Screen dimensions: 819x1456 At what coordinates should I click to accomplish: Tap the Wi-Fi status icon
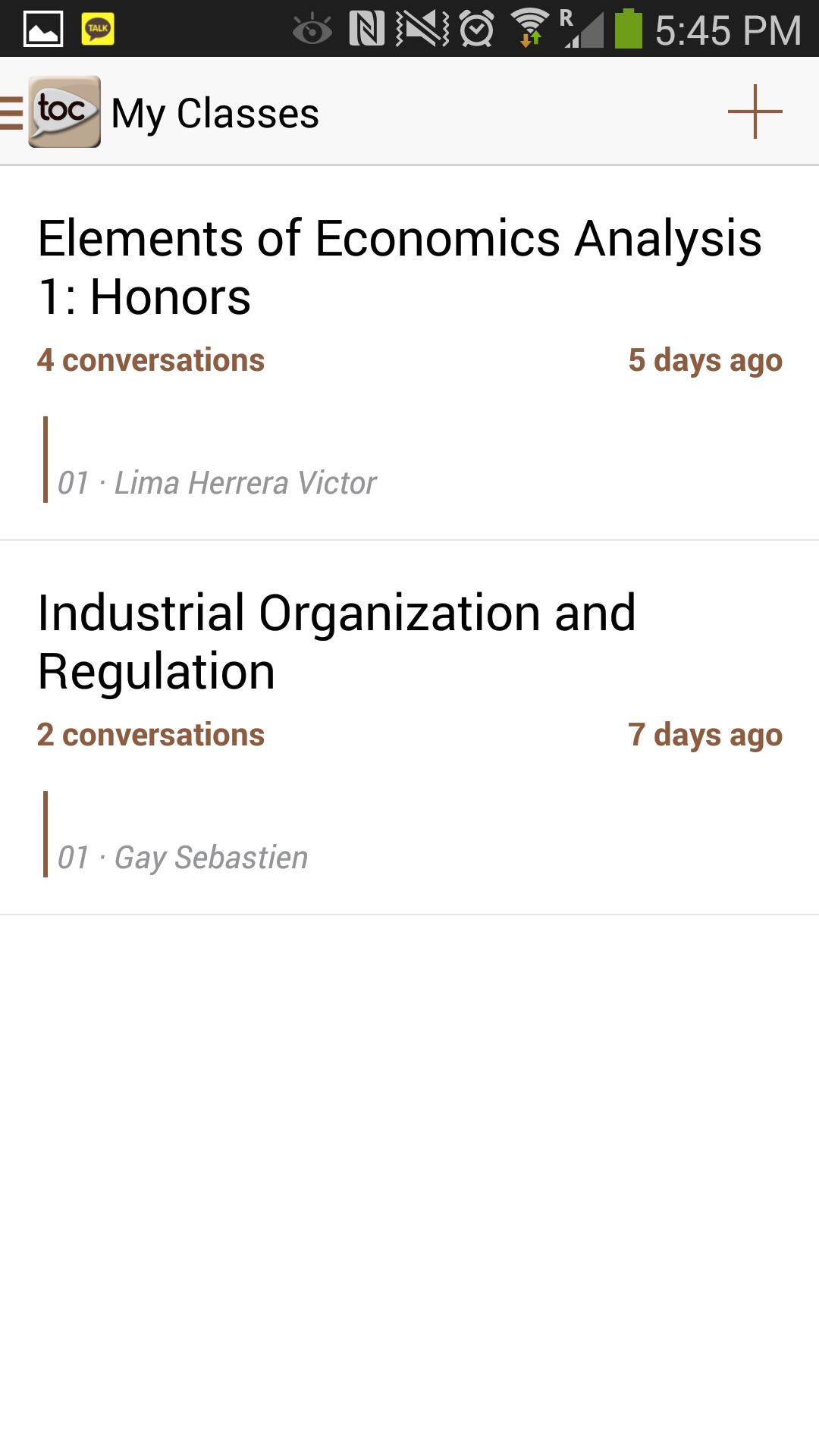tap(530, 30)
